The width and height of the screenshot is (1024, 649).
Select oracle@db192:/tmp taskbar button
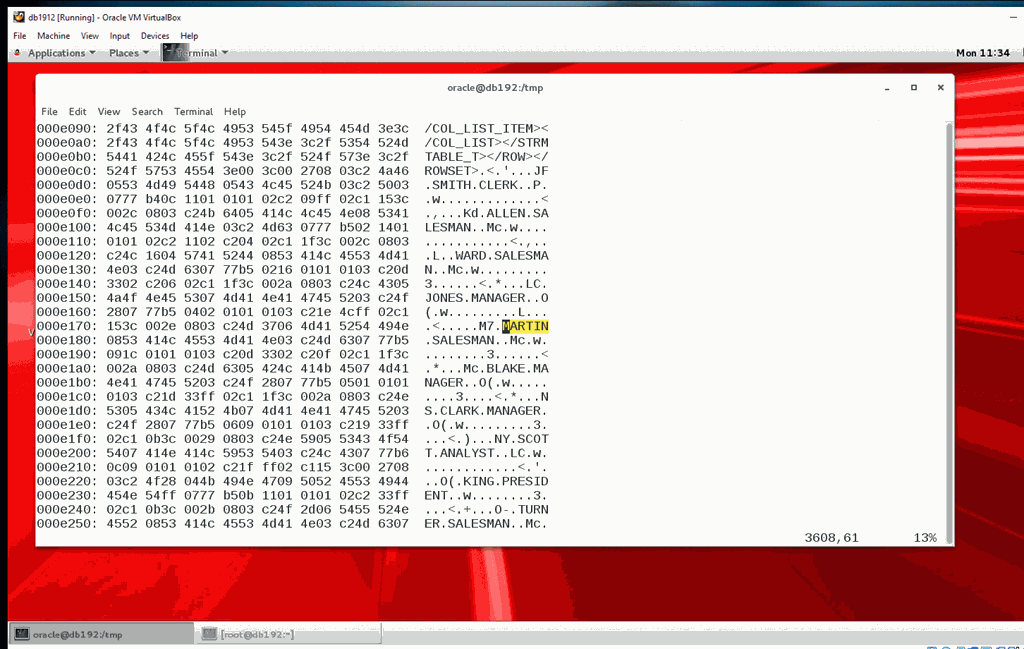coord(101,634)
